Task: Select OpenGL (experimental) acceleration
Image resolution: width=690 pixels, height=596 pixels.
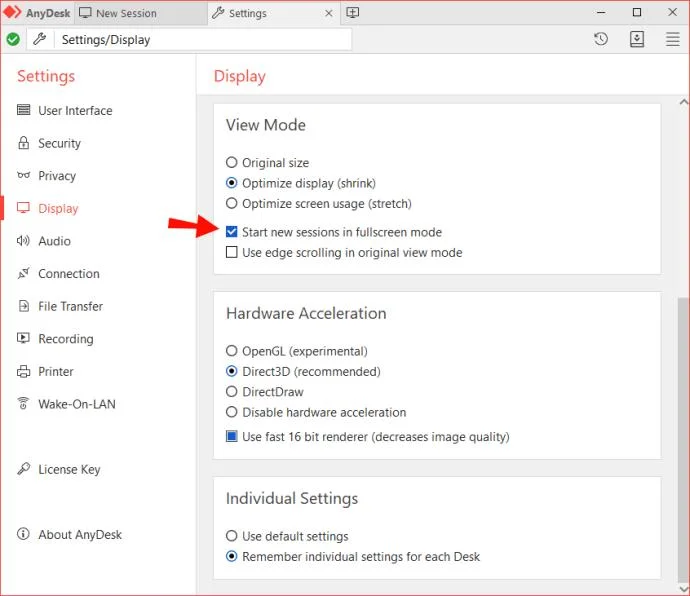Action: click(x=231, y=351)
